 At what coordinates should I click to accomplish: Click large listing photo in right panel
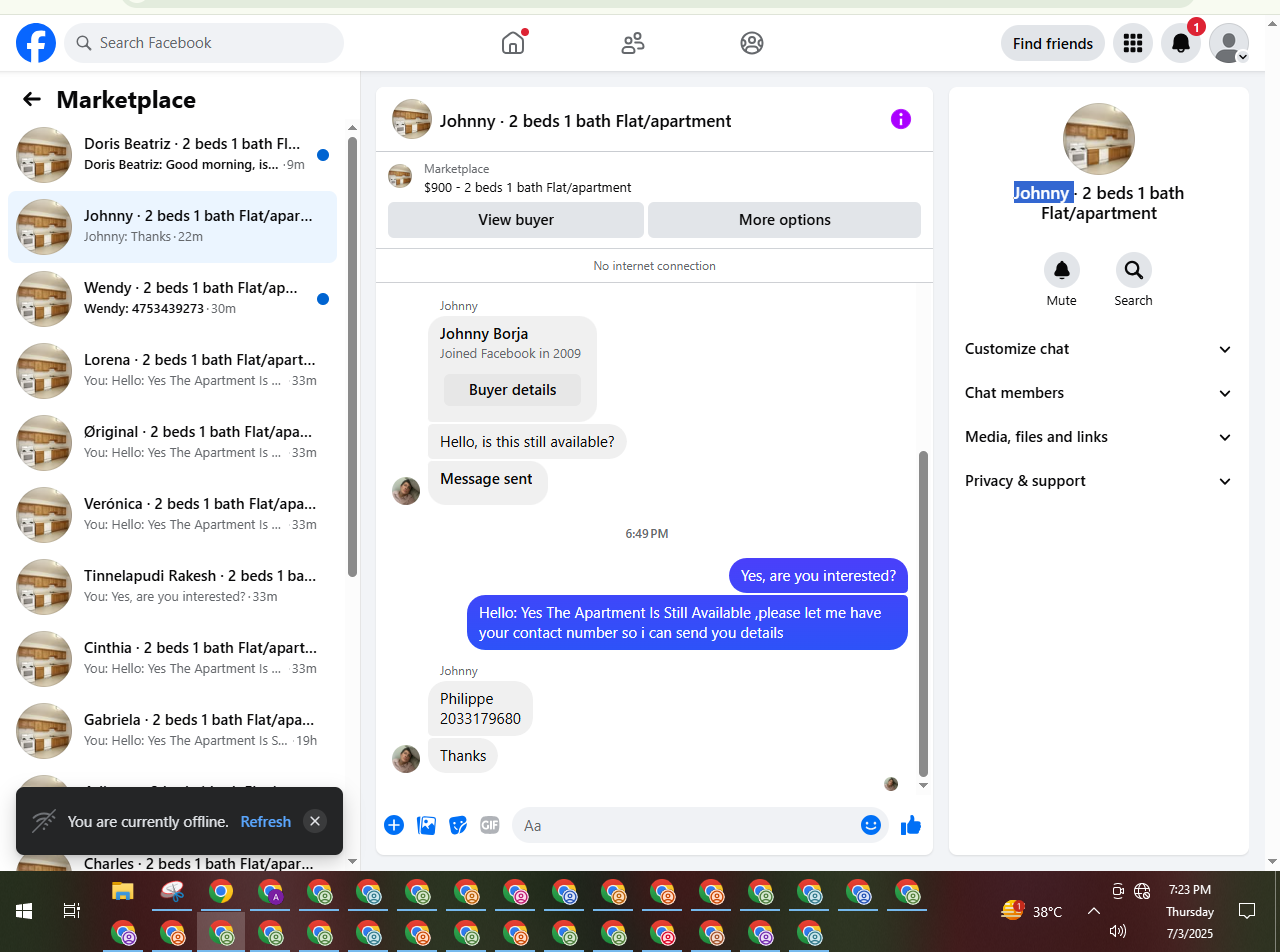[x=1099, y=139]
